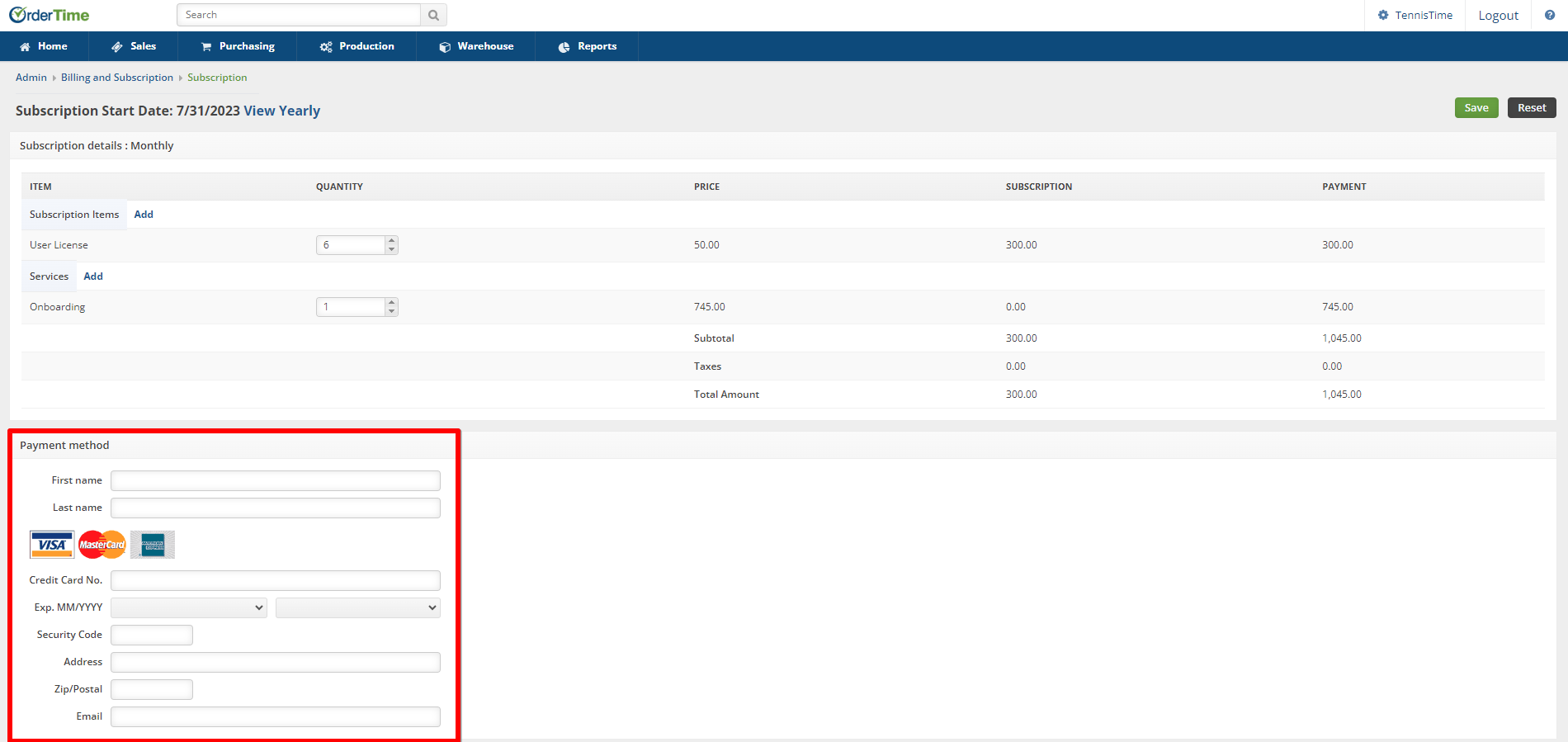Click the Subscription breadcrumb
Image resolution: width=1568 pixels, height=742 pixels.
[x=217, y=78]
